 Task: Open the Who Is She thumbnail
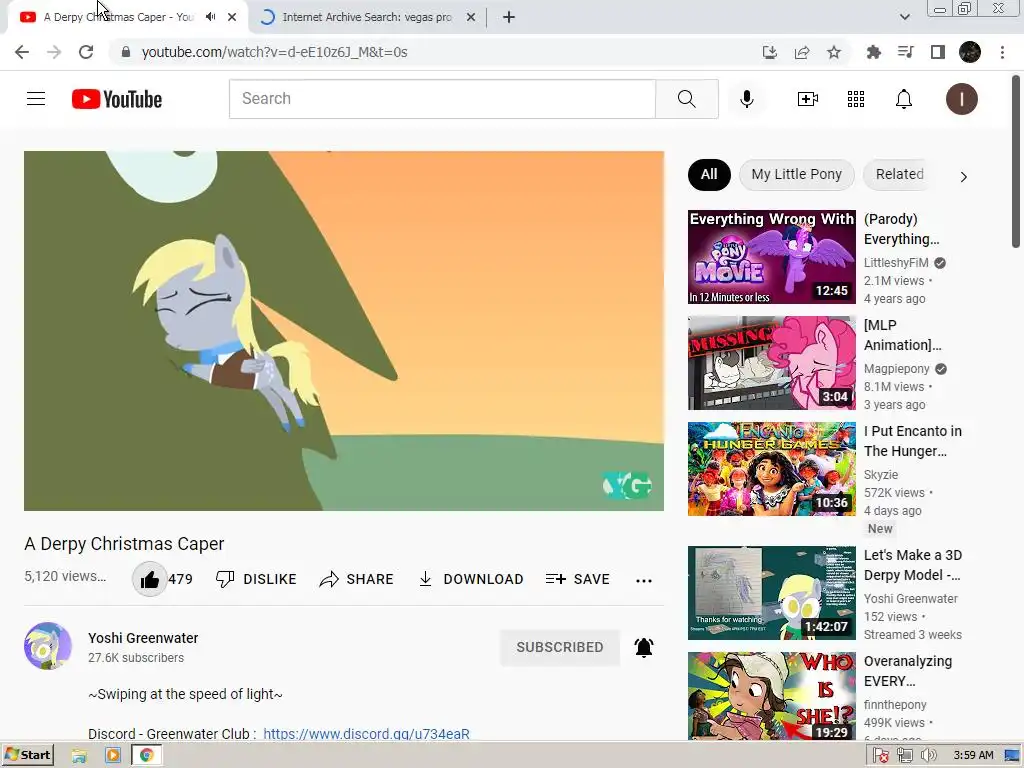(771, 696)
